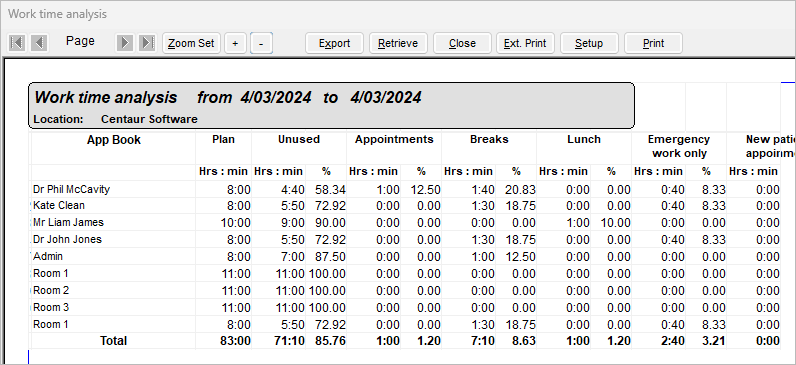Click total unused percentage 85.76
The height and width of the screenshot is (365, 796).
(x=330, y=341)
